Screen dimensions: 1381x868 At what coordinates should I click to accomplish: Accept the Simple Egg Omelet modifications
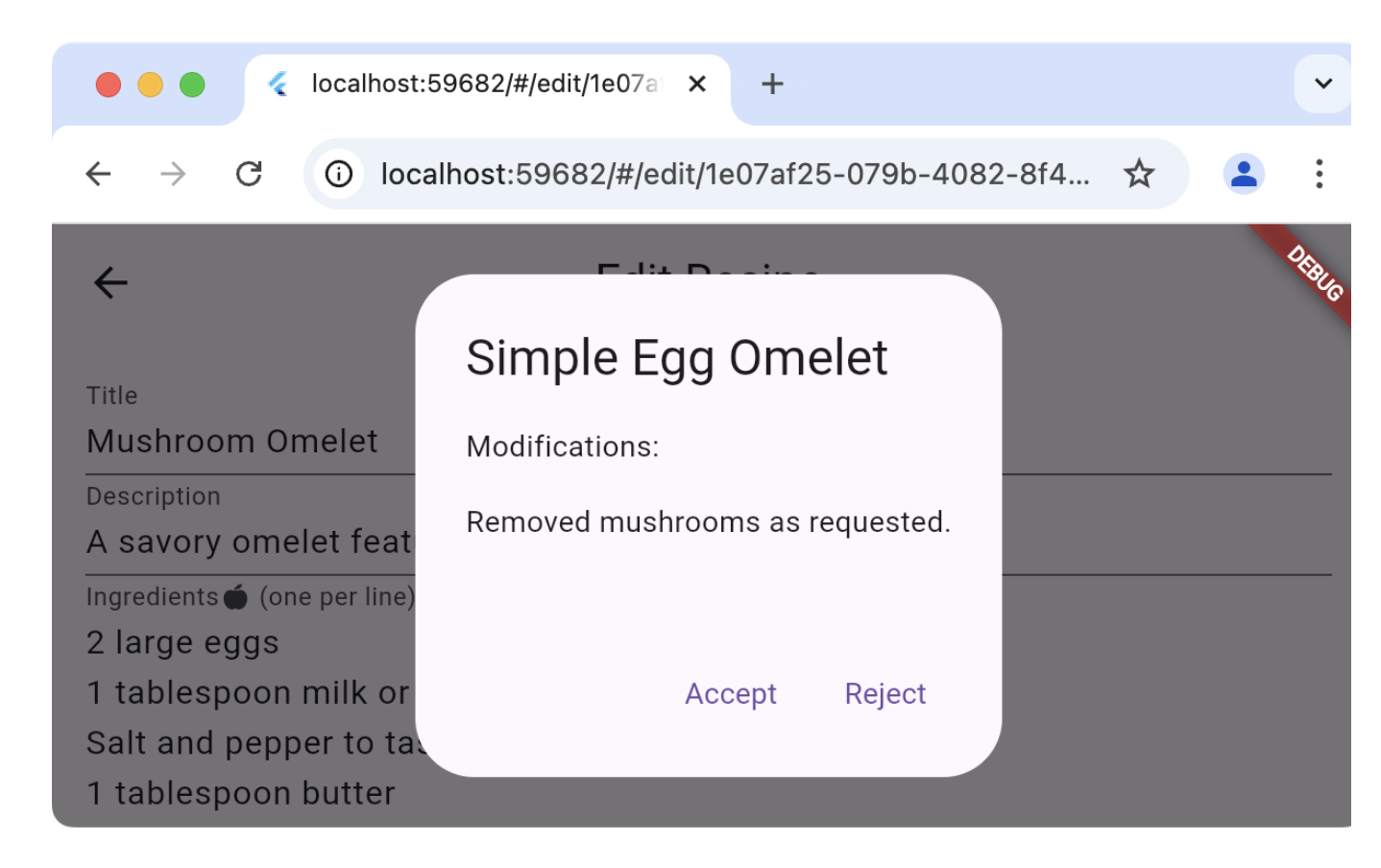pos(730,693)
